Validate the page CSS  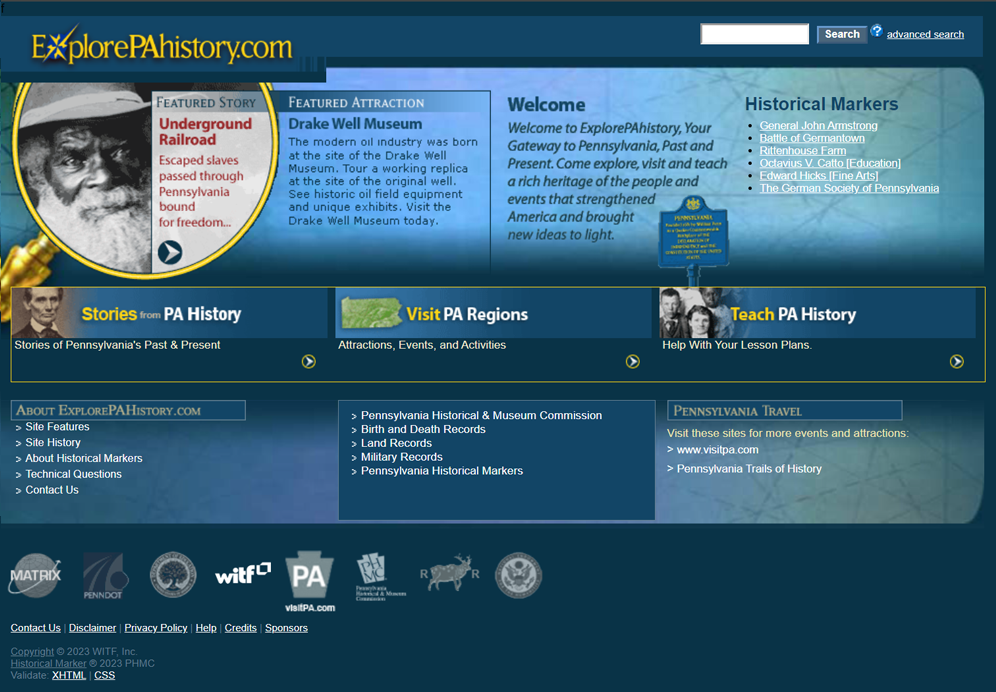pyautogui.click(x=105, y=675)
